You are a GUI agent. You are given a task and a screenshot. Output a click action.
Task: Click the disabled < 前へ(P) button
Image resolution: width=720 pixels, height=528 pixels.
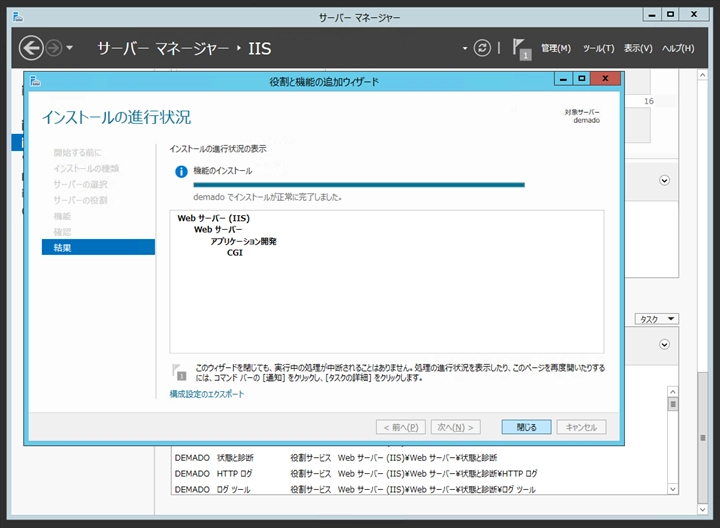point(401,427)
